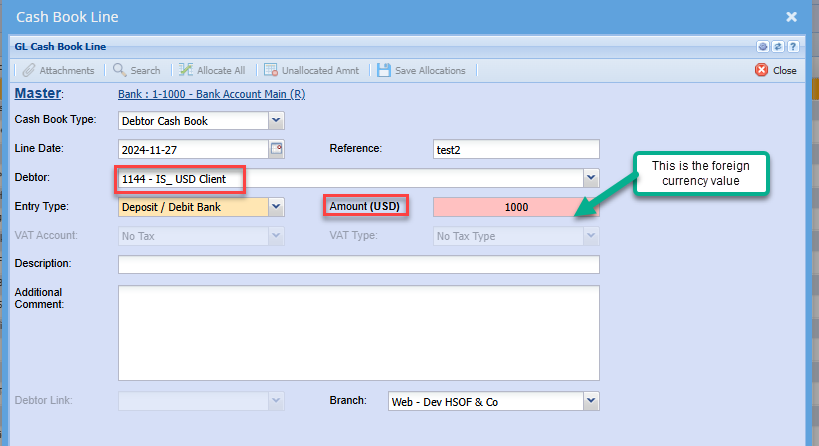Click Save Allocations button

pos(422,71)
